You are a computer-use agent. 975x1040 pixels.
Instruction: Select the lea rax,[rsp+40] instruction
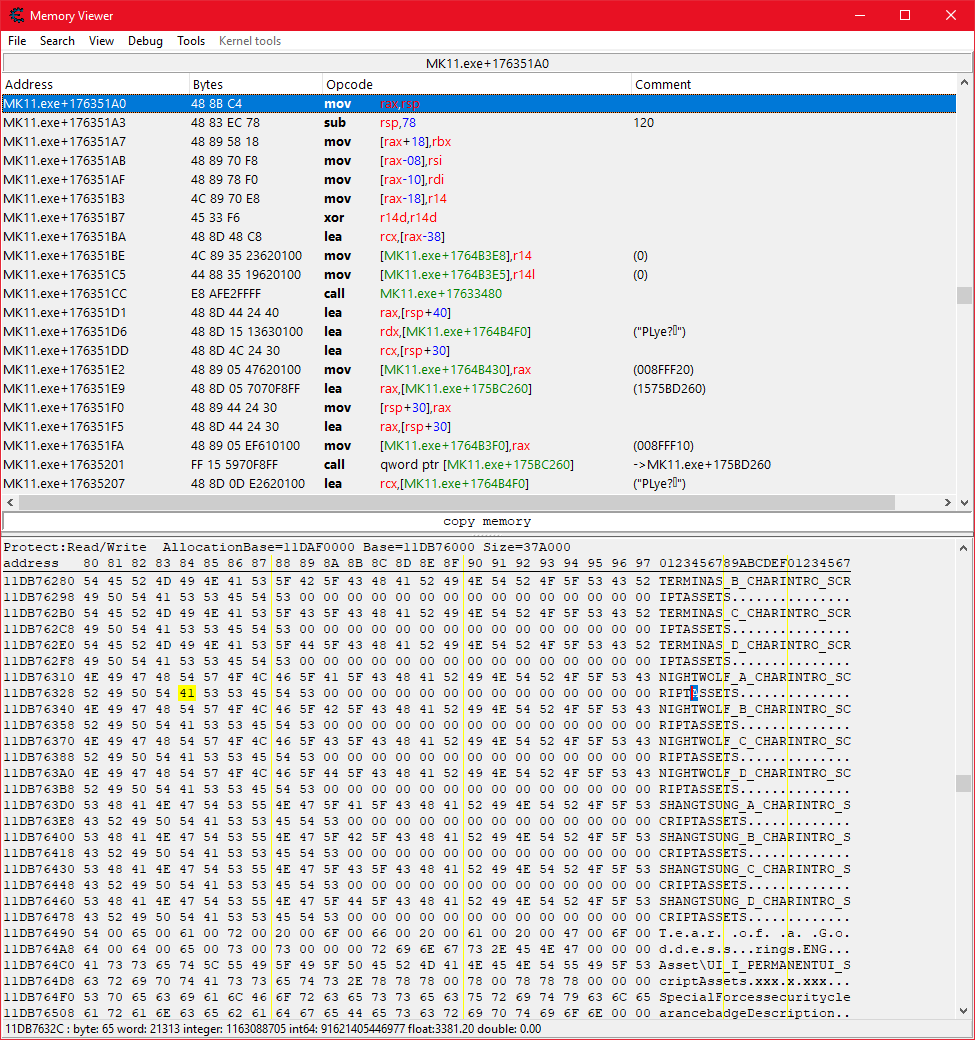click(479, 312)
